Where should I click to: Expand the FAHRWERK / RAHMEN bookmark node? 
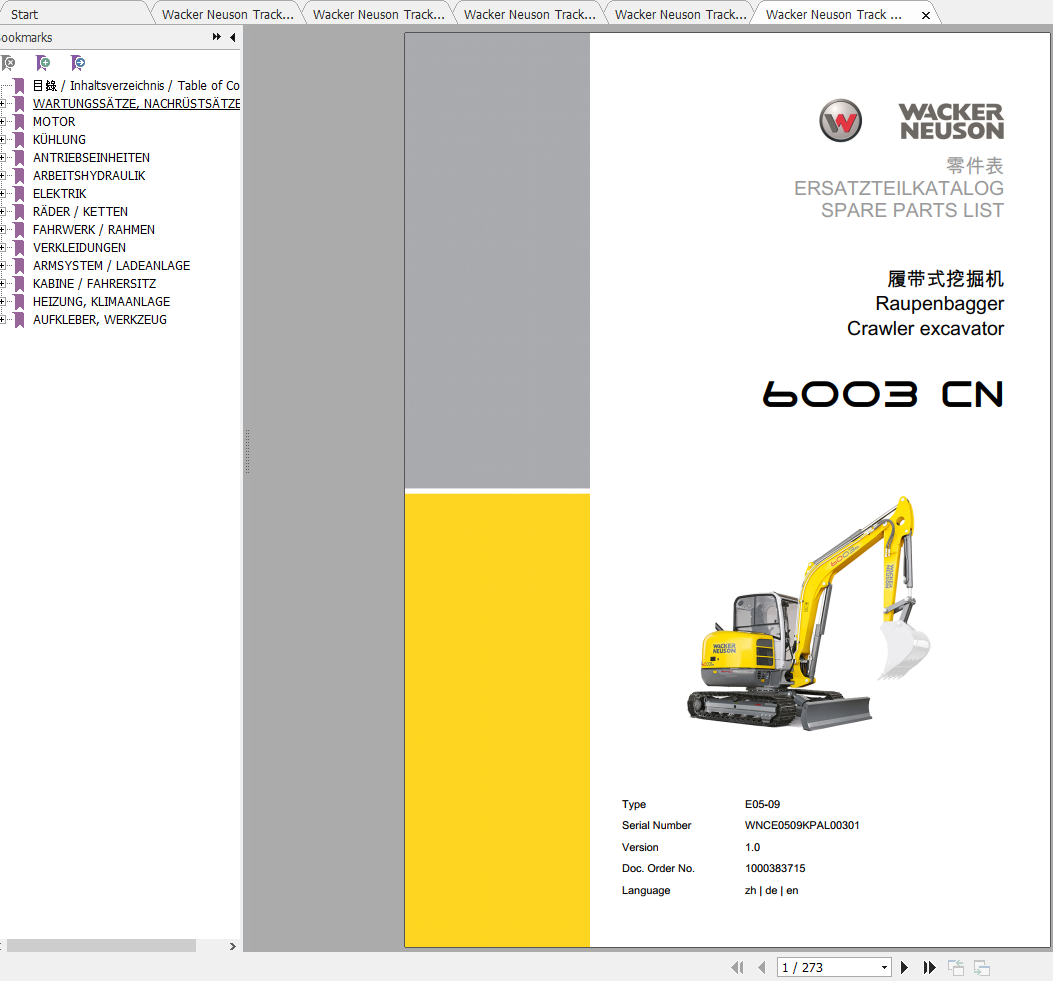[3, 230]
